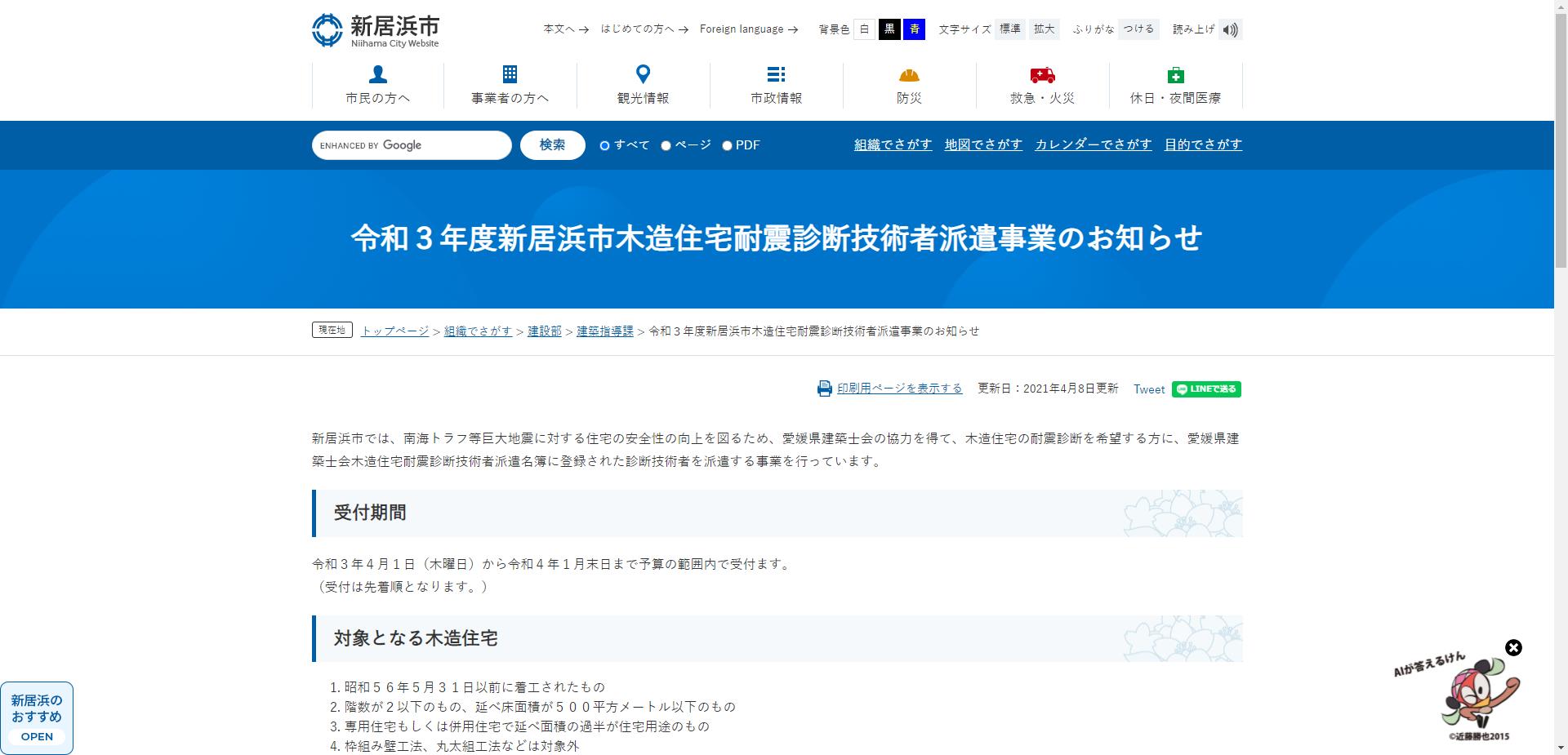Switch search scope to PDF
The image size is (1568, 755).
pos(727,144)
